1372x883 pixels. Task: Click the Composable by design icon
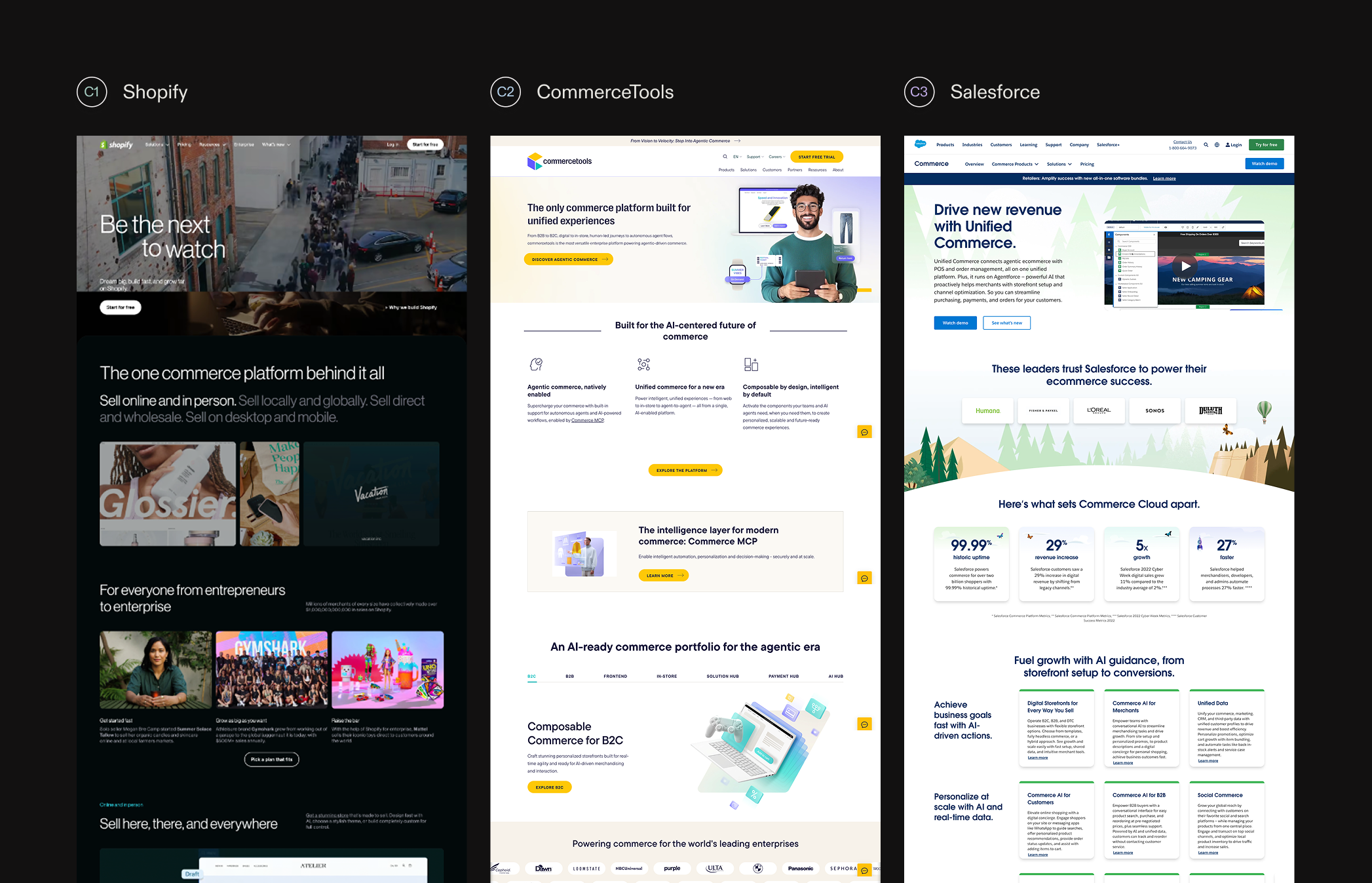coord(751,364)
